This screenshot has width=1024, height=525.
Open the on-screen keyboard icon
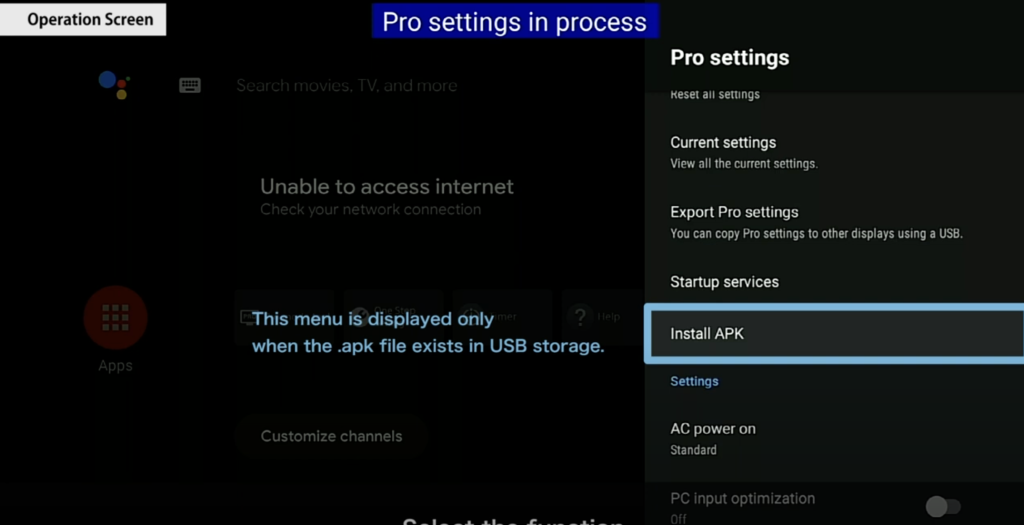pyautogui.click(x=190, y=86)
